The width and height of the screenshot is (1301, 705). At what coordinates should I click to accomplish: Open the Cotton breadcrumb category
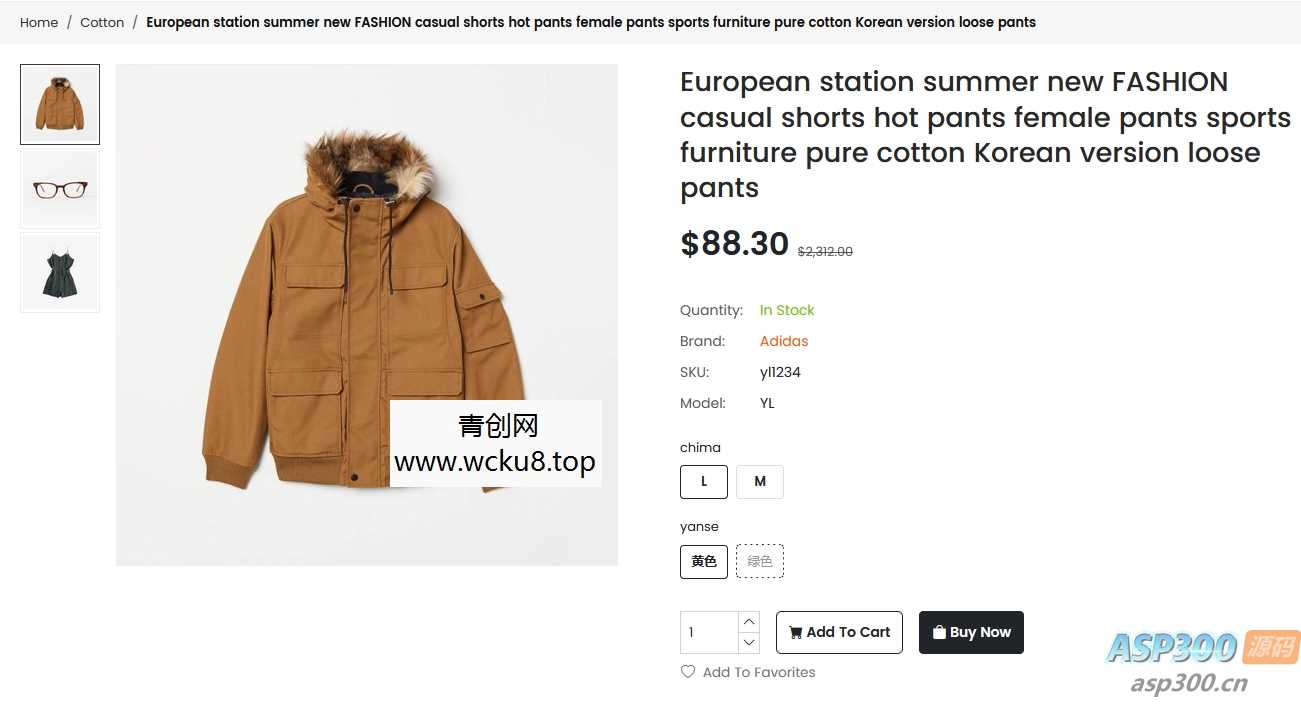coord(102,22)
